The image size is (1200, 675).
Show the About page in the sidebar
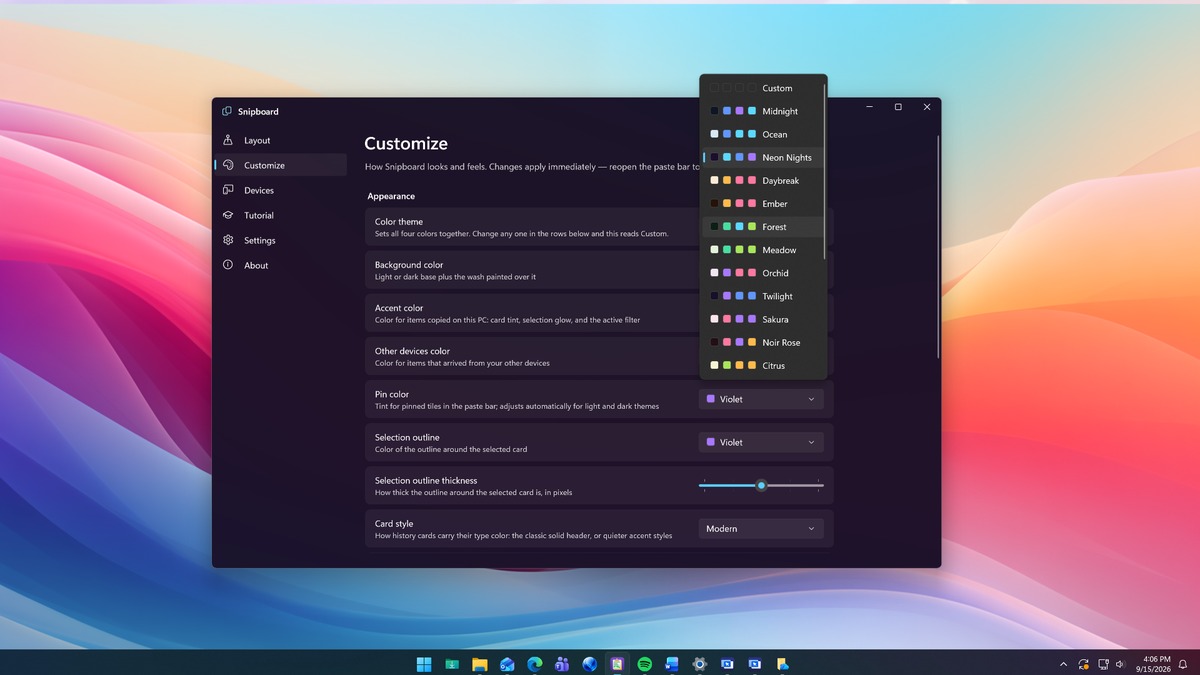[x=280, y=265]
